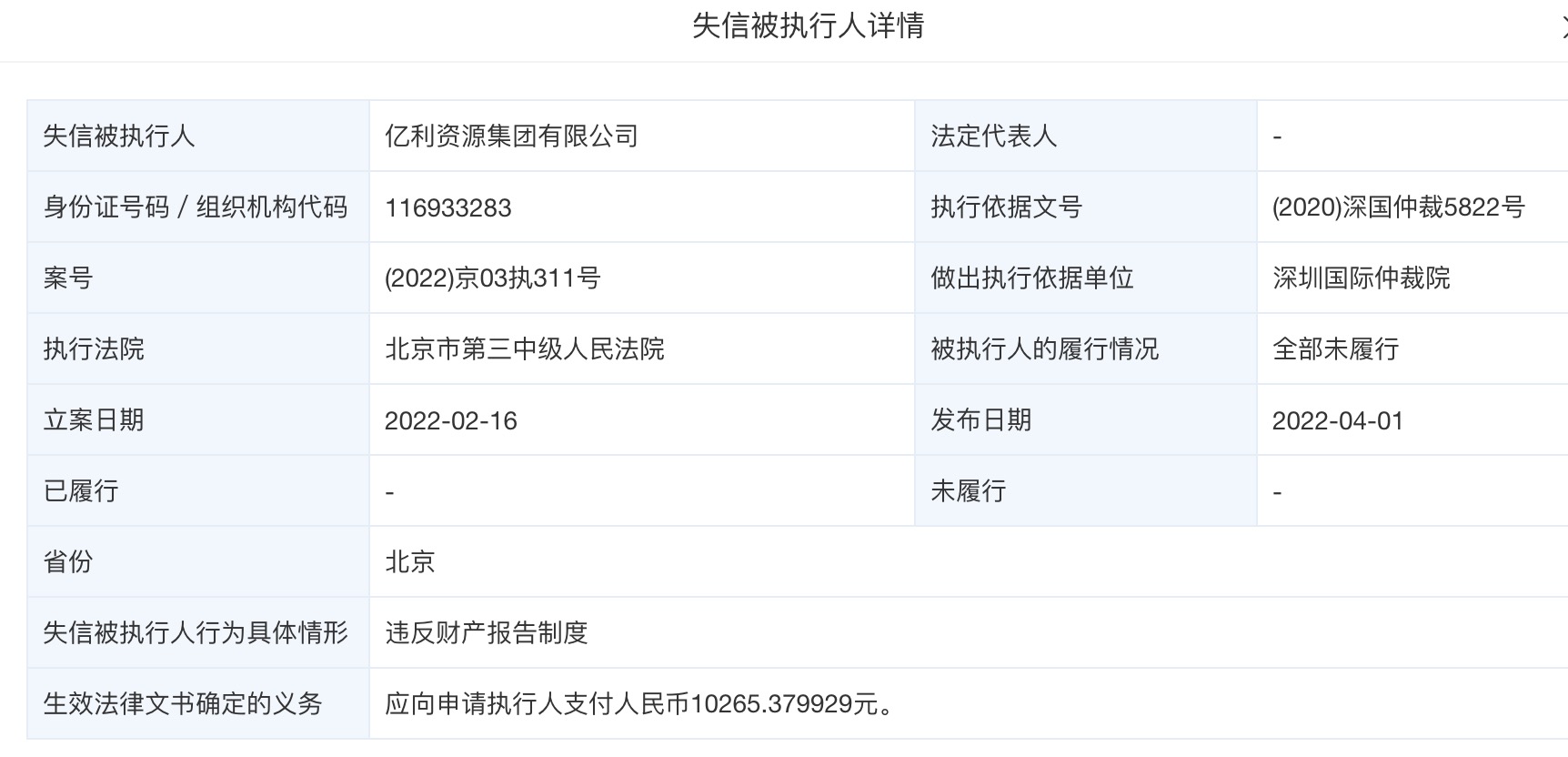
Task: Click the 法定代表人 label cell
Action: 993,136
